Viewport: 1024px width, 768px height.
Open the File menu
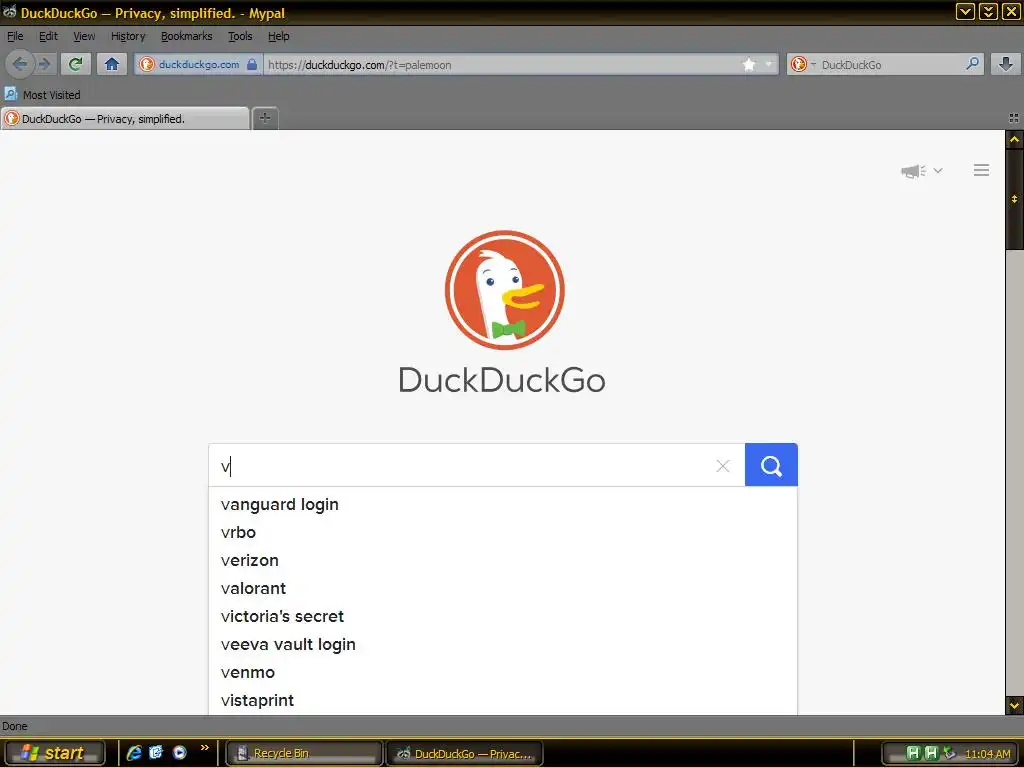(15, 36)
